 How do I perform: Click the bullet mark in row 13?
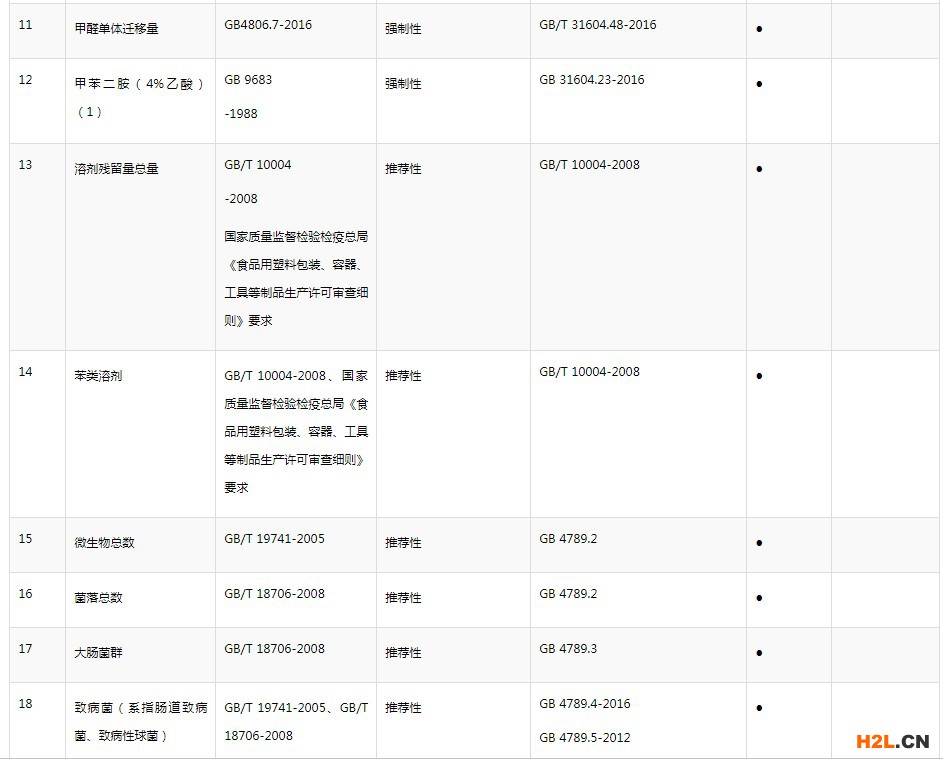pyautogui.click(x=759, y=169)
